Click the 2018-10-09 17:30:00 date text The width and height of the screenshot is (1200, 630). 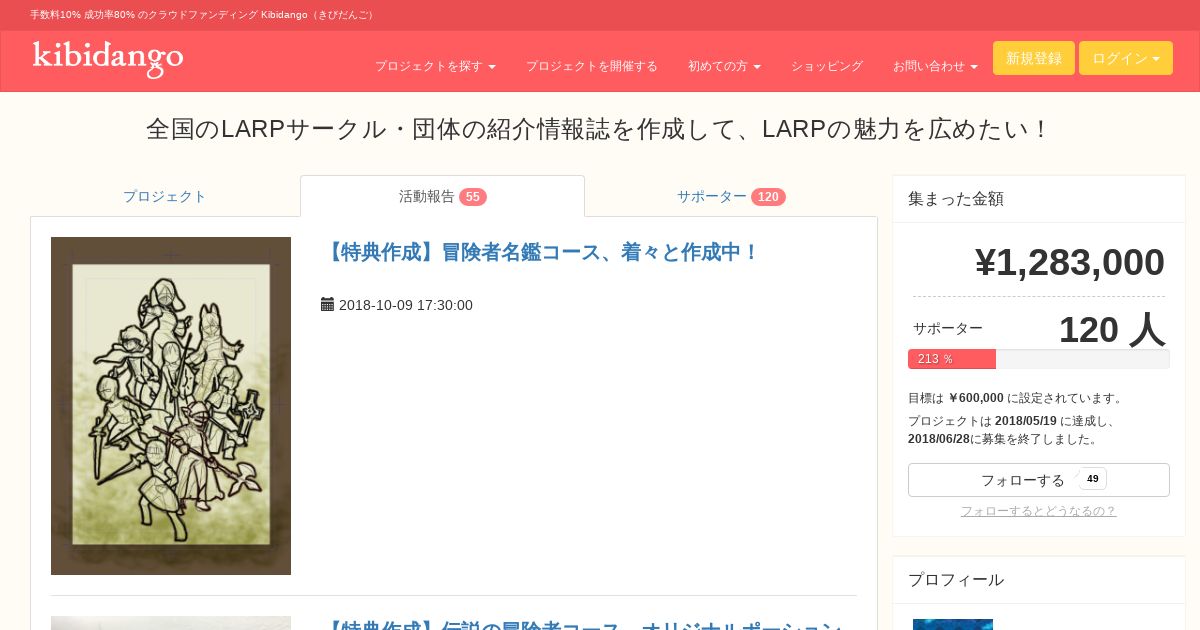tap(406, 305)
